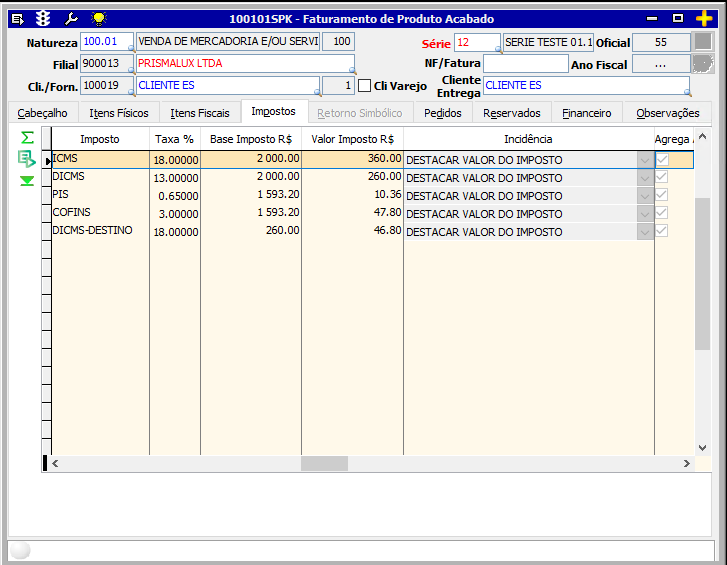727x565 pixels.
Task: Click the Agrega column header
Action: pos(674,139)
